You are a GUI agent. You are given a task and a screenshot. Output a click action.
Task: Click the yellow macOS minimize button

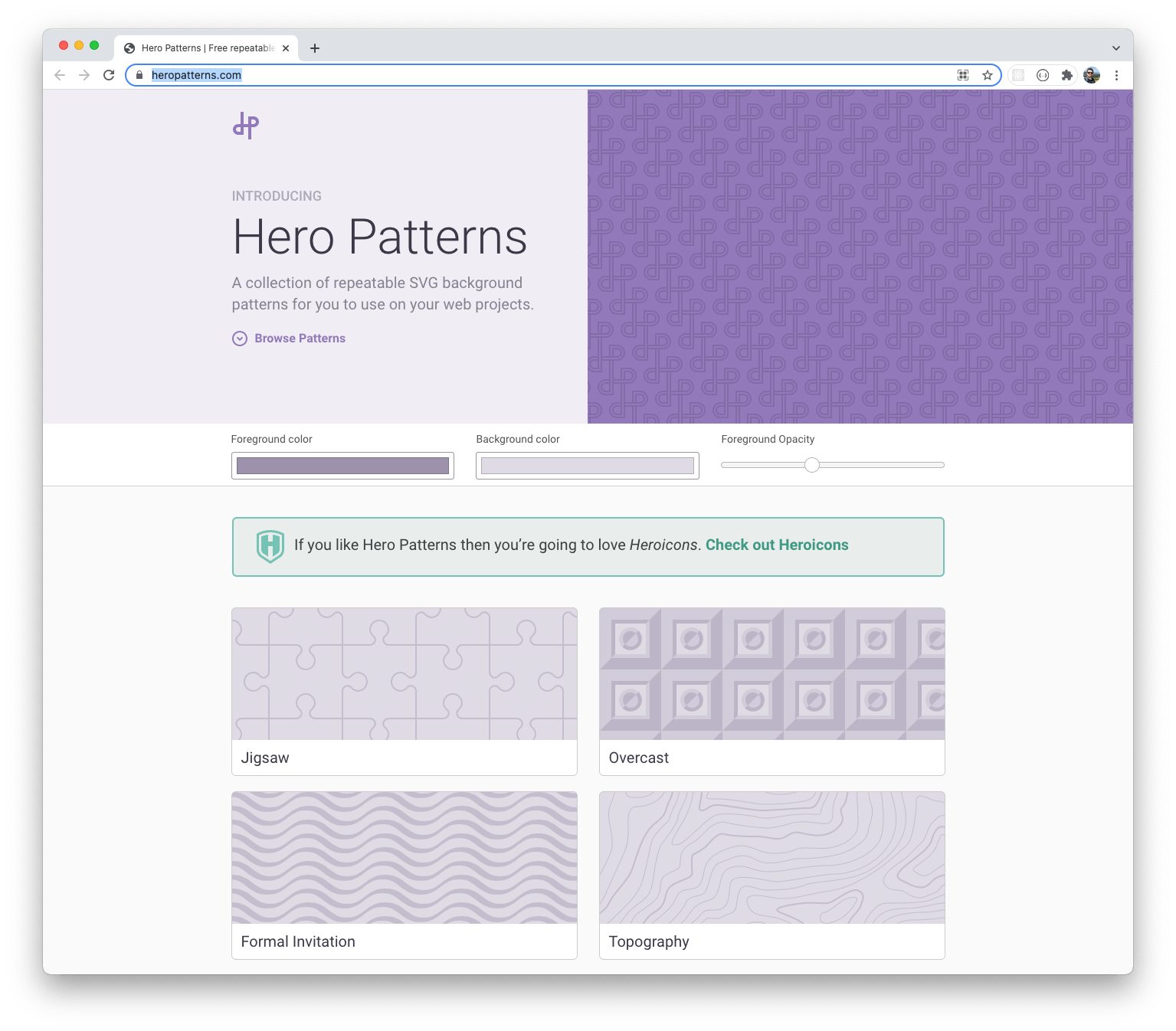(79, 45)
